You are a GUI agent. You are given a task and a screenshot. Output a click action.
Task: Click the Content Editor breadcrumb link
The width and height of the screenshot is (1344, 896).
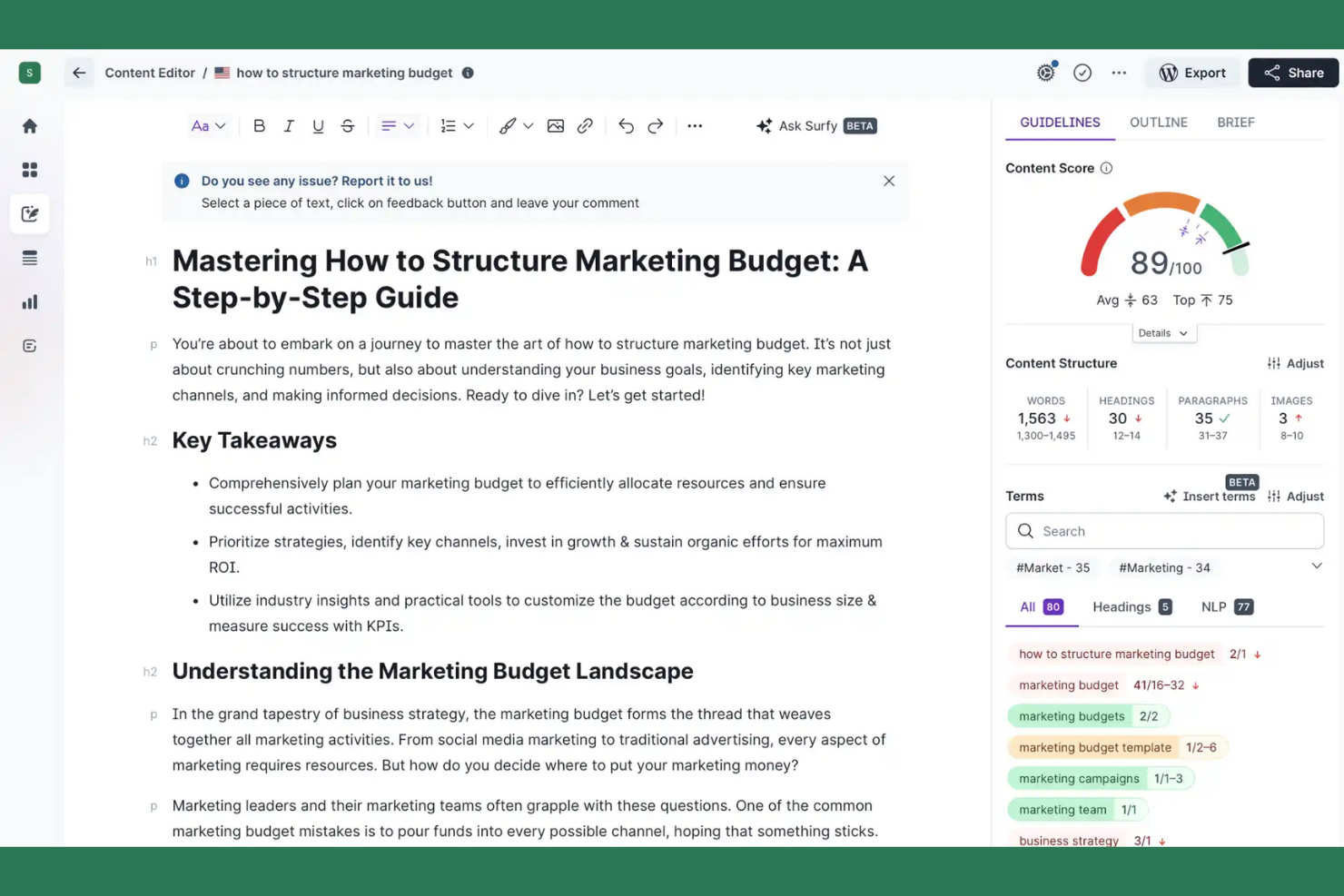[150, 73]
